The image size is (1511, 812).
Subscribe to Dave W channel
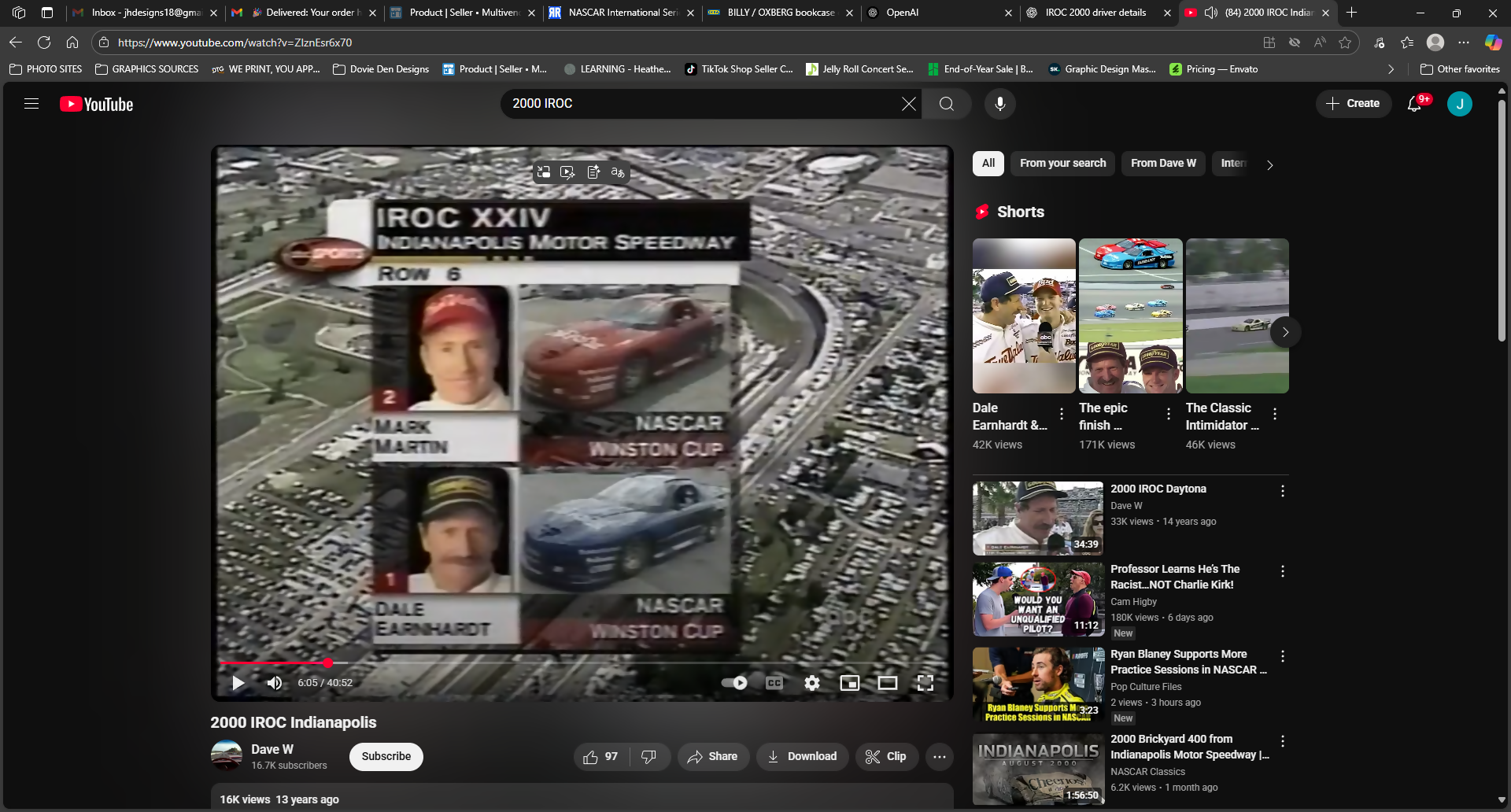[x=386, y=757]
